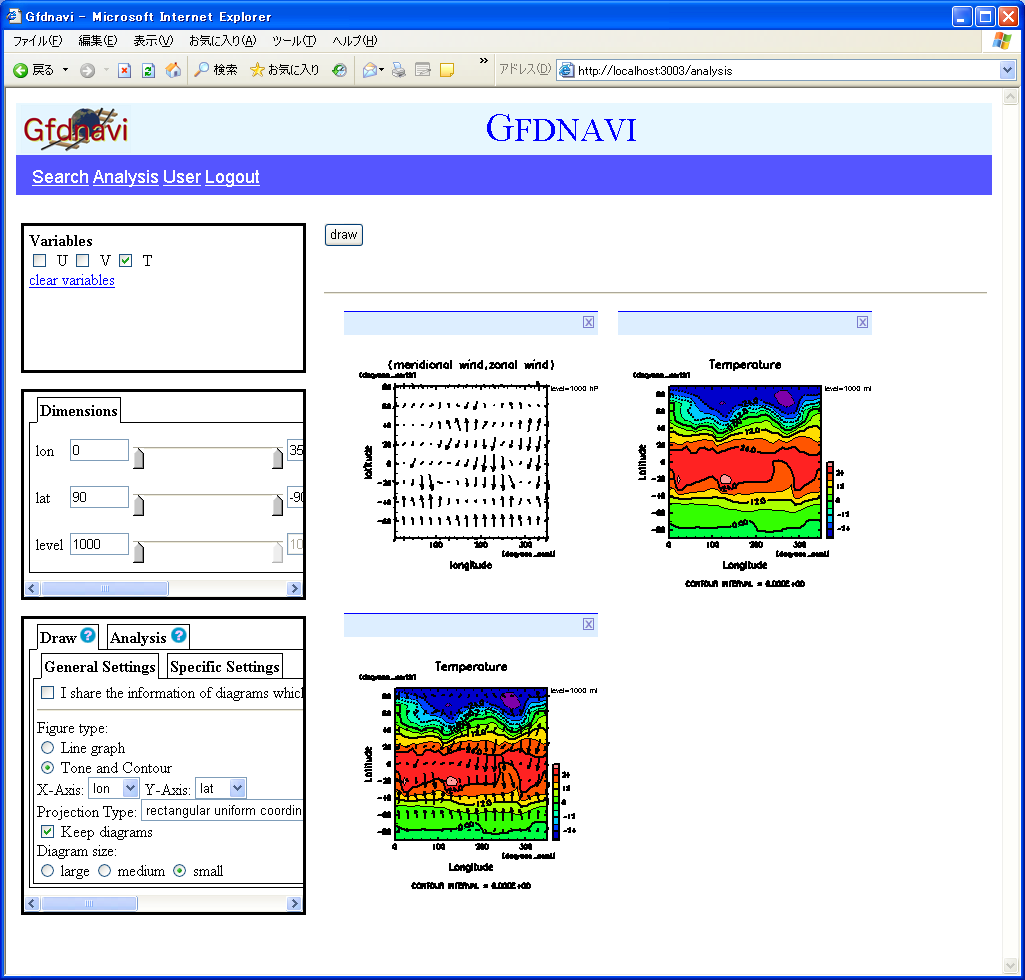This screenshot has width=1025, height=980.
Task: Close the bottom Temperature overlay diagram
Action: point(588,624)
